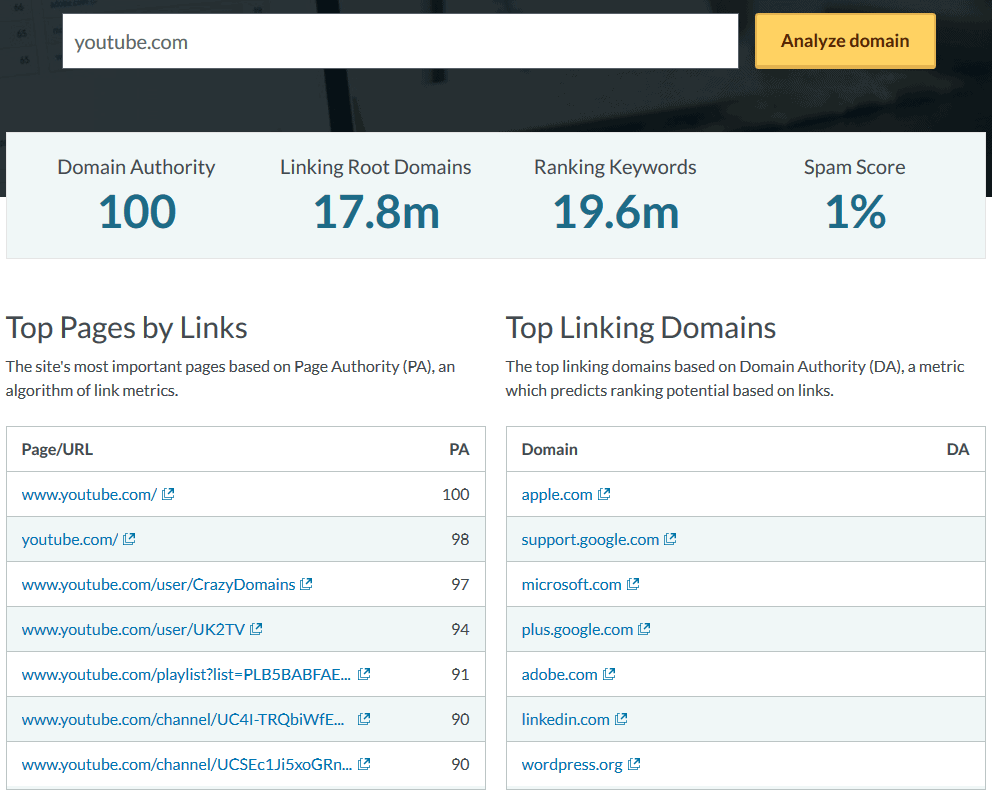The height and width of the screenshot is (800, 992).
Task: Open the external link icon beside wordpress.org
Action: [634, 764]
